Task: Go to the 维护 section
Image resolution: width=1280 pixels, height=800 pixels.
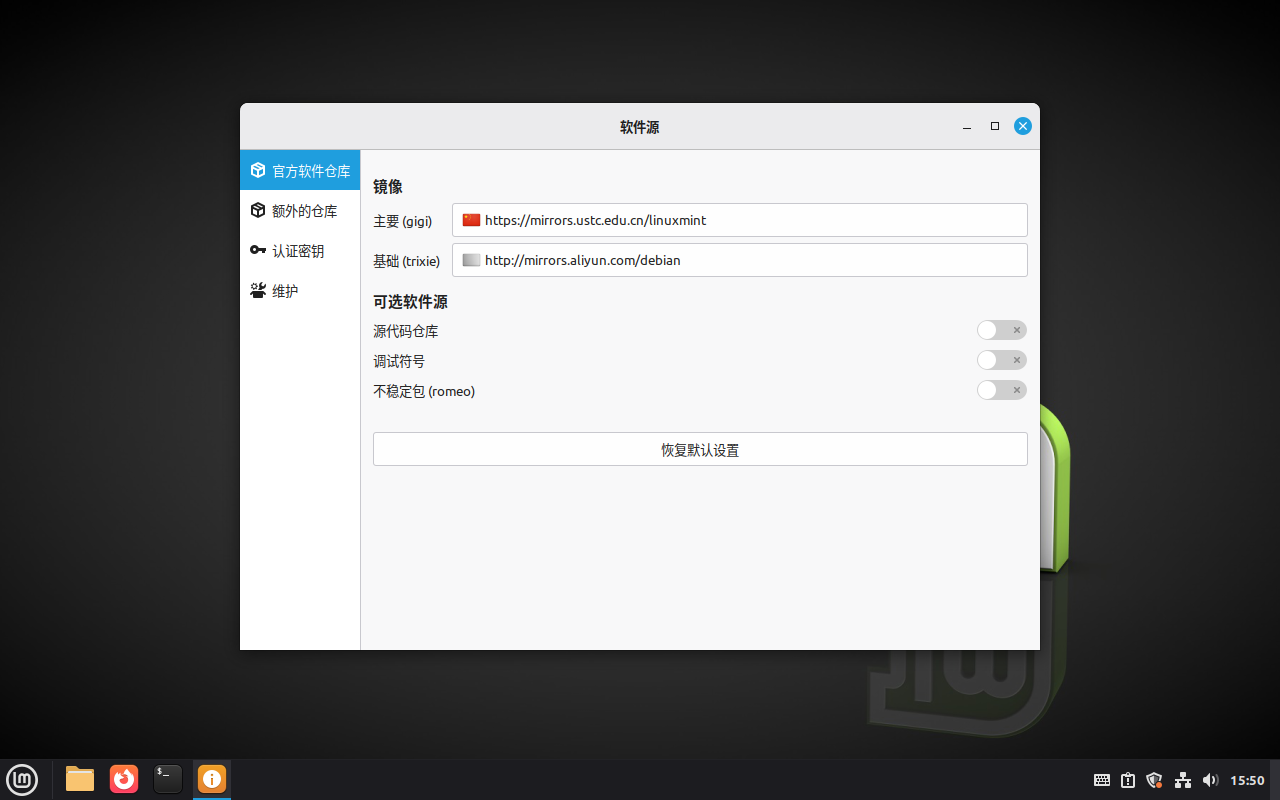Action: tap(300, 291)
